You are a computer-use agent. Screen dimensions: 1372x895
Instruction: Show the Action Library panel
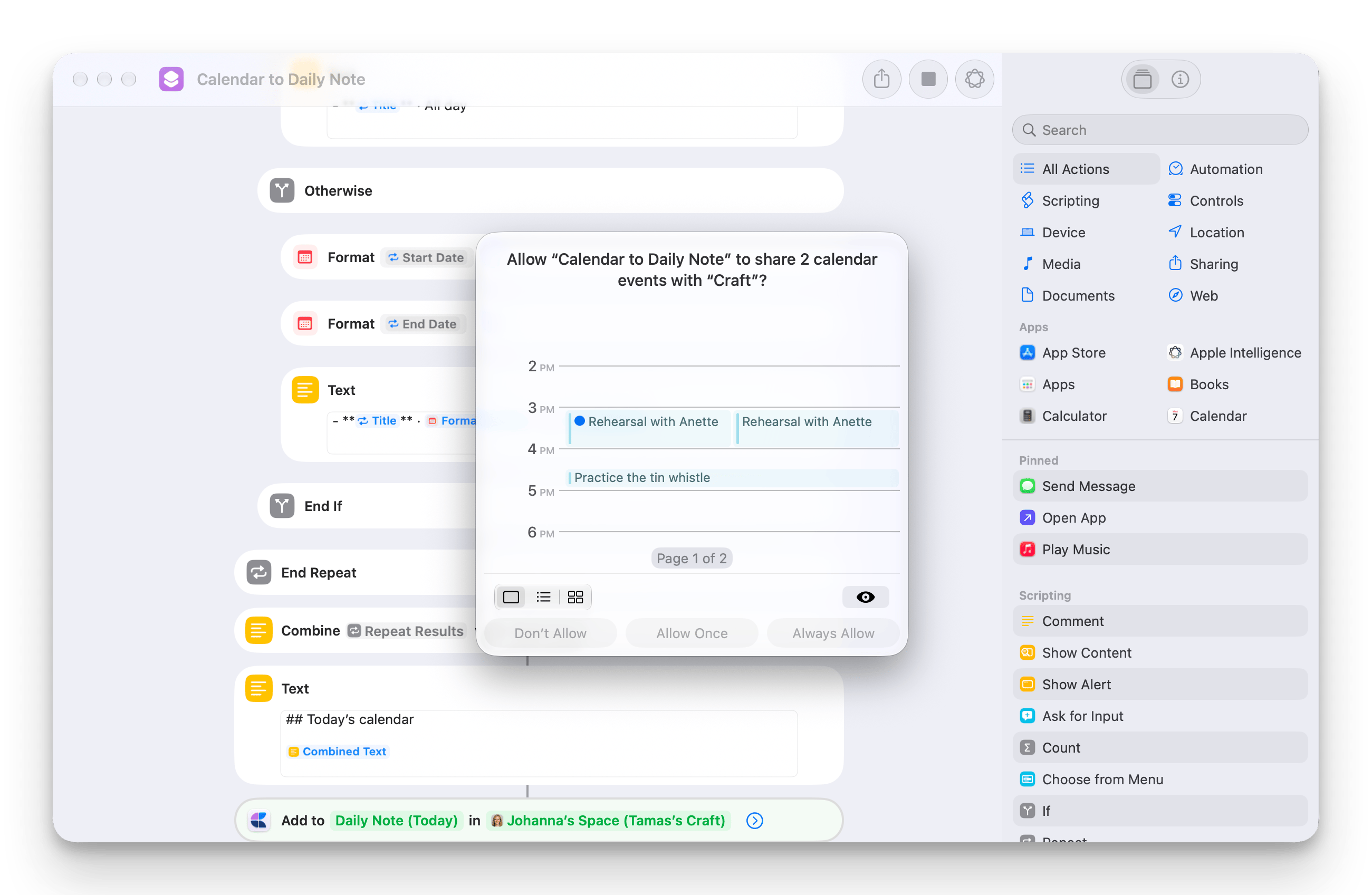click(1142, 79)
